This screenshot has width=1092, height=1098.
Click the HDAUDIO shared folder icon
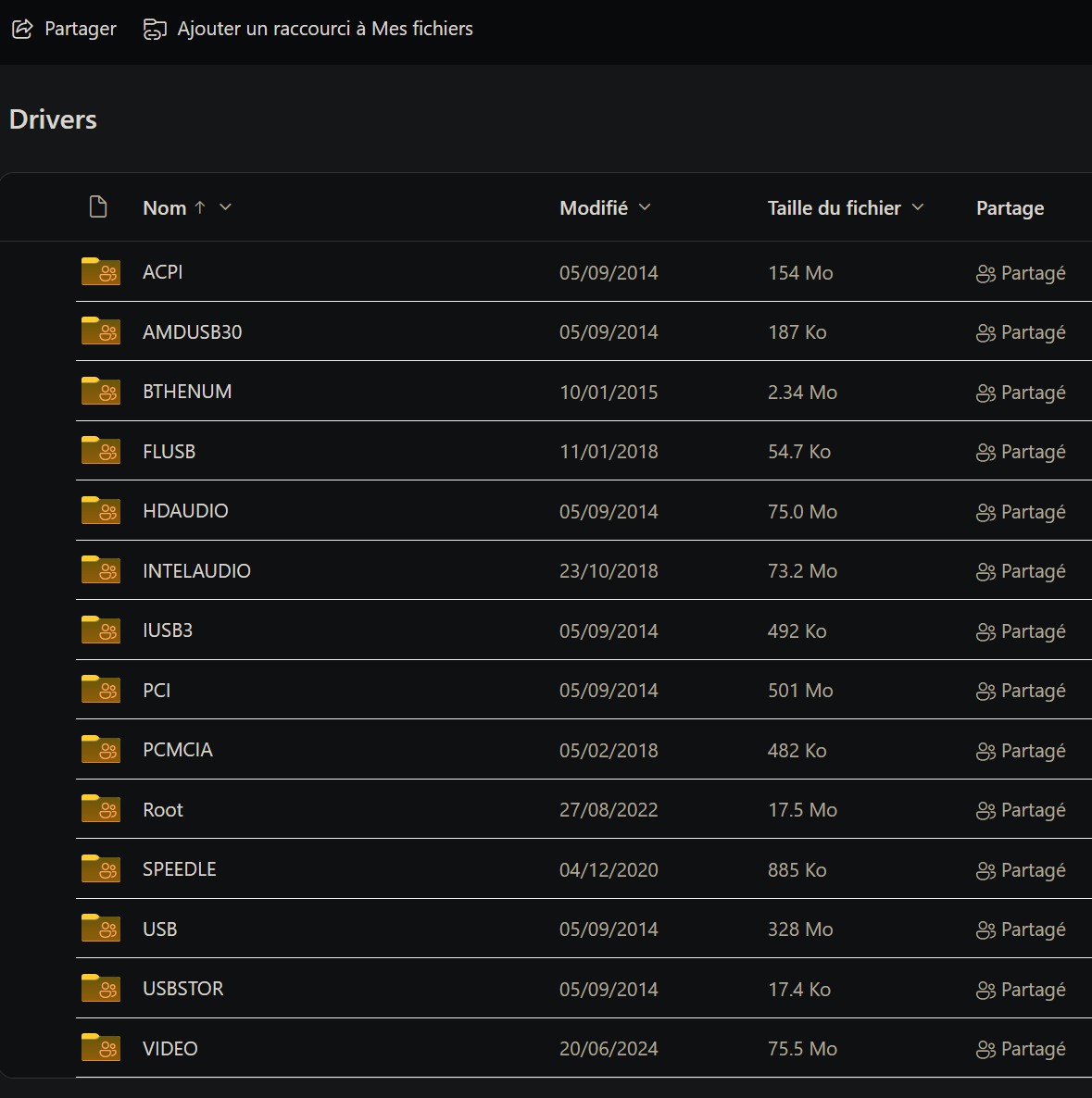101,510
